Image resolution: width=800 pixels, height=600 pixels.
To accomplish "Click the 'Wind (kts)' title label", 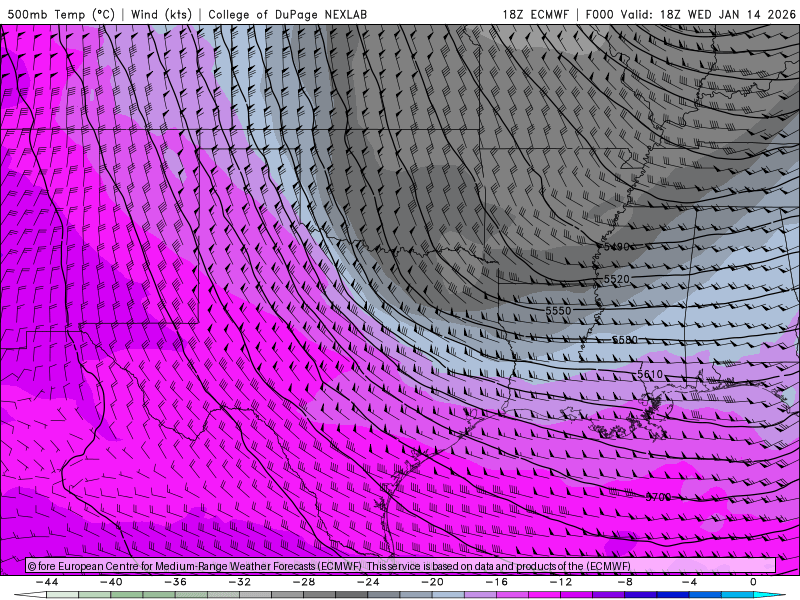I will 161,14.
